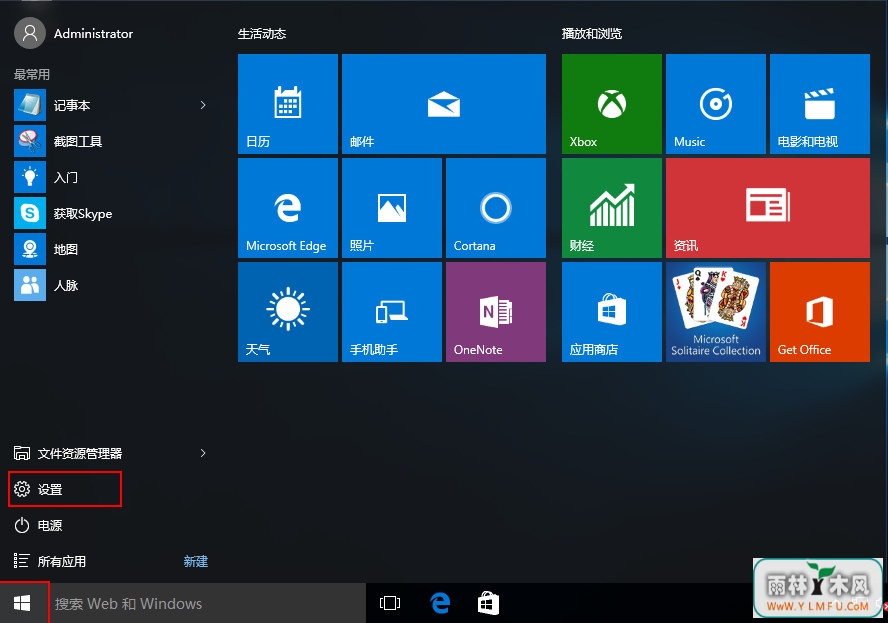Open the 日历 calendar tile
Image resolution: width=888 pixels, height=623 pixels.
(288, 104)
